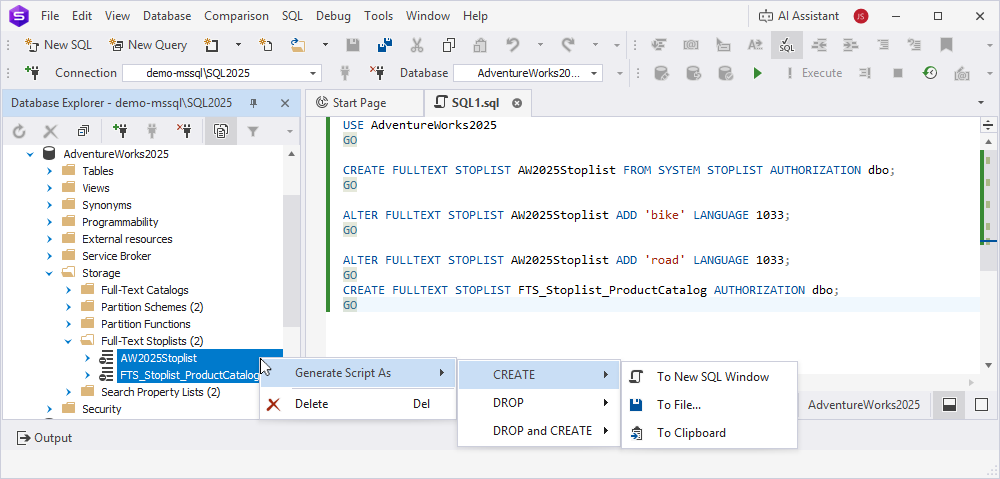
Task: Open the Tools menu
Action: (x=378, y=16)
